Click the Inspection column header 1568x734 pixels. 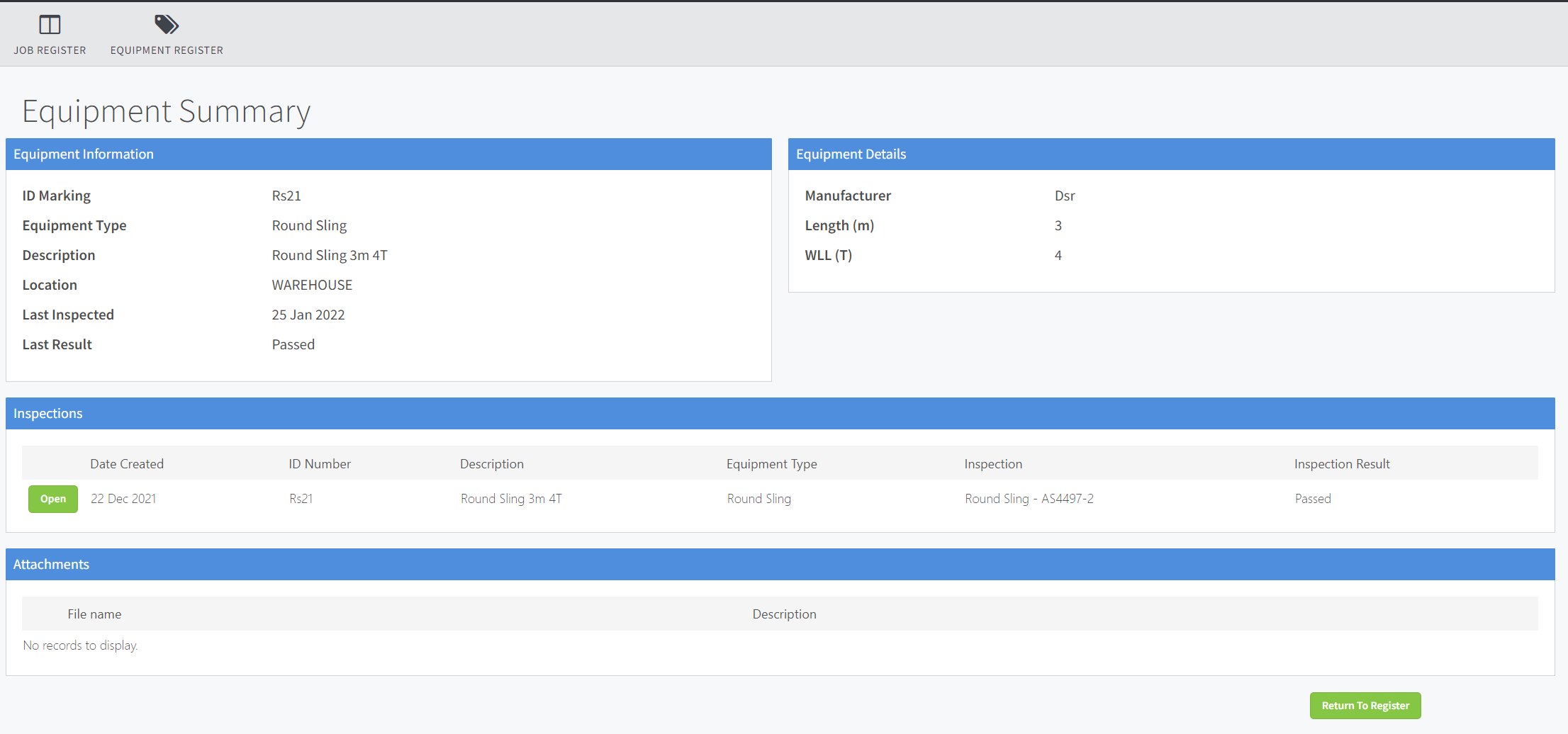(x=993, y=464)
